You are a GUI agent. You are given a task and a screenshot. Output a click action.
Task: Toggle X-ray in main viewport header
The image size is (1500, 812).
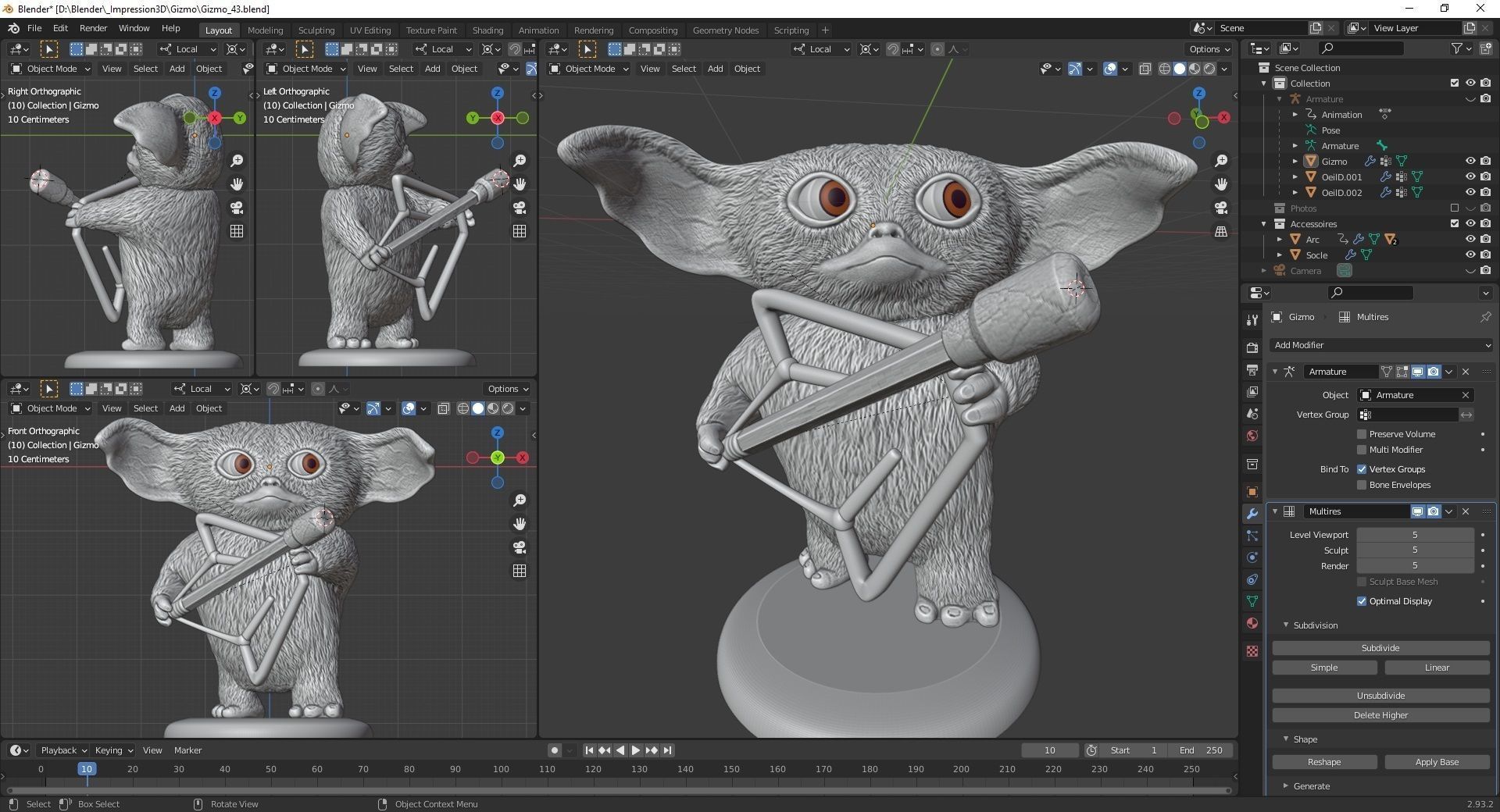(x=1145, y=69)
